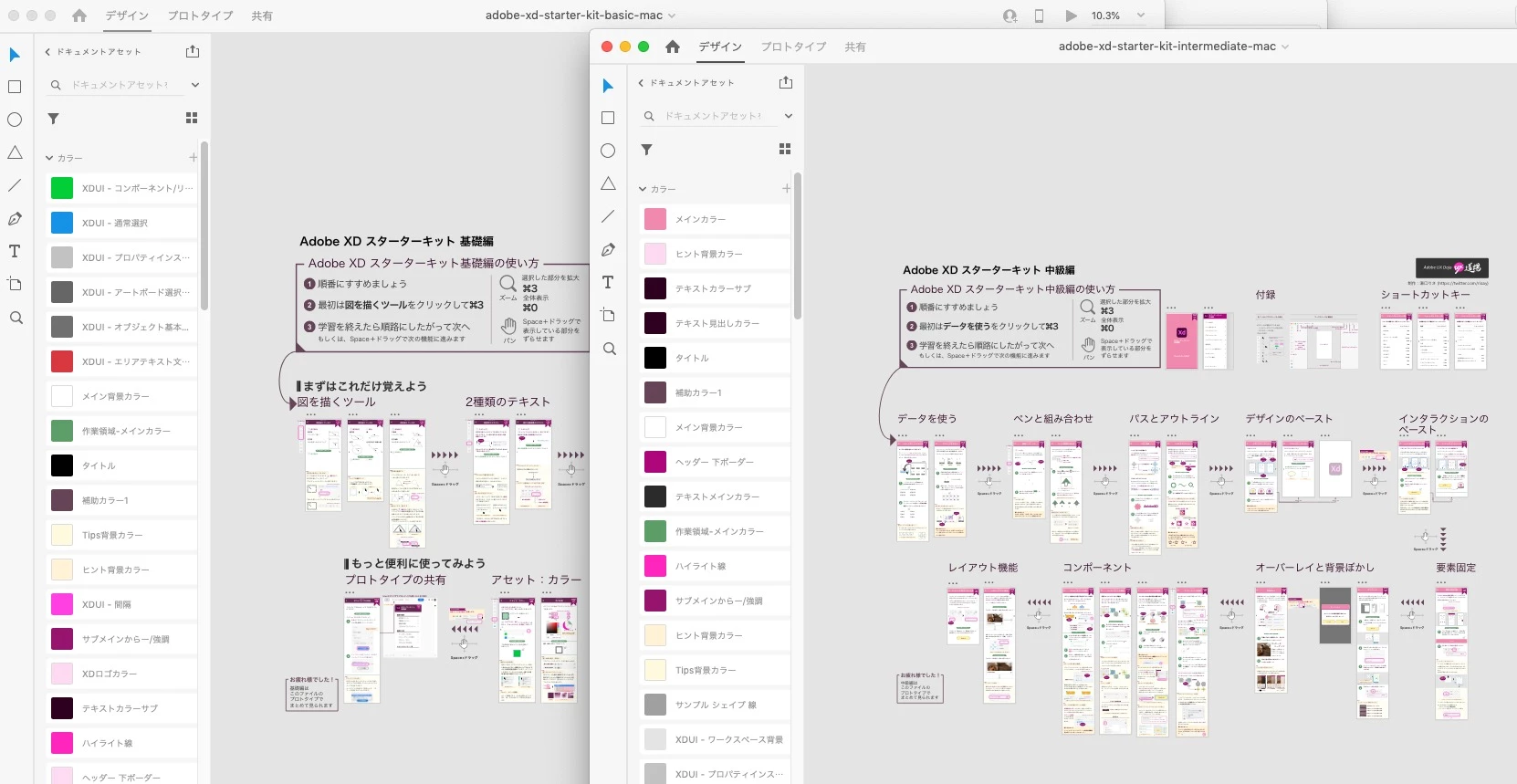Select サンプル シェイプ 線 color item
Image resolution: width=1517 pixels, height=784 pixels.
[x=715, y=705]
